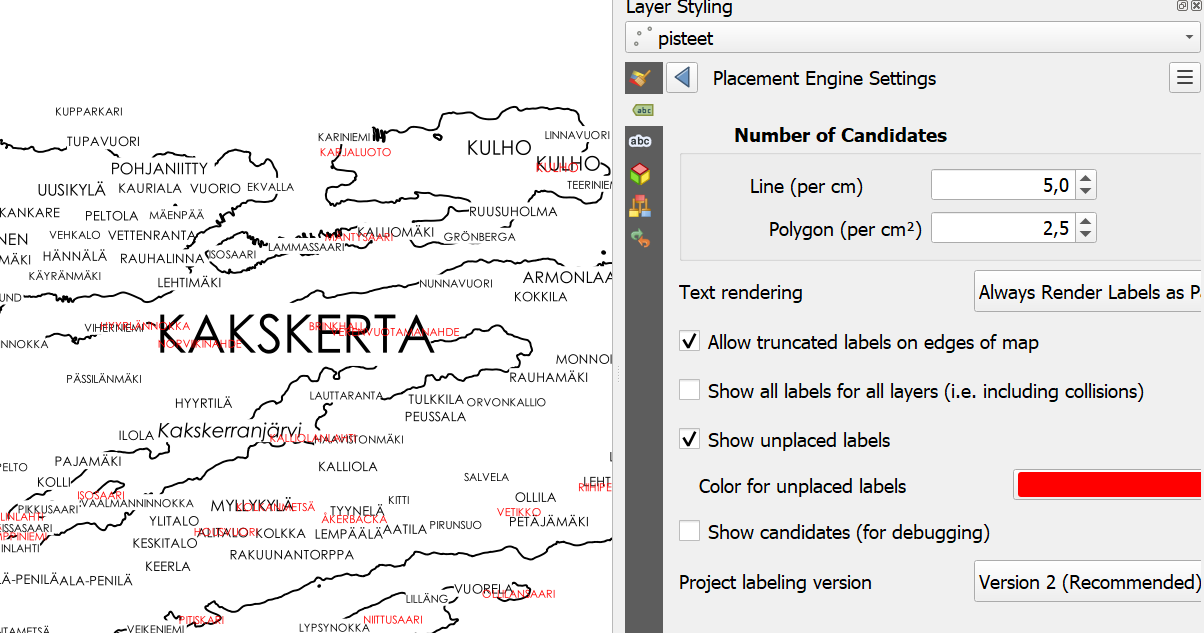Screen dimensions: 1204x633
Task: Decrease Polygon candidates with down arrow
Action: coord(1086,236)
